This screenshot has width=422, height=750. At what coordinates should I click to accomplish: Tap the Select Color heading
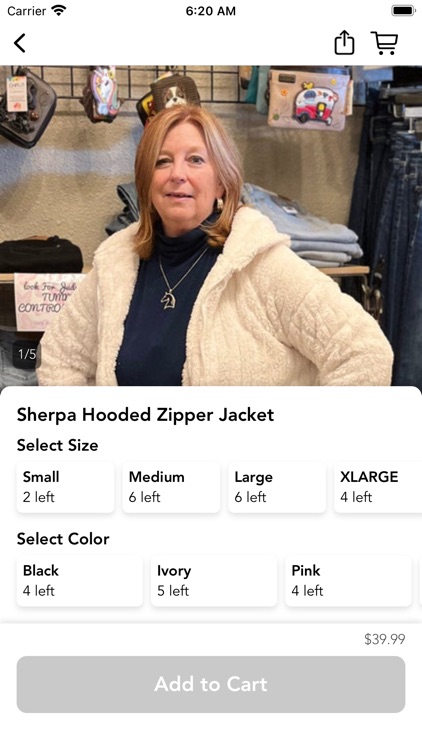(63, 539)
